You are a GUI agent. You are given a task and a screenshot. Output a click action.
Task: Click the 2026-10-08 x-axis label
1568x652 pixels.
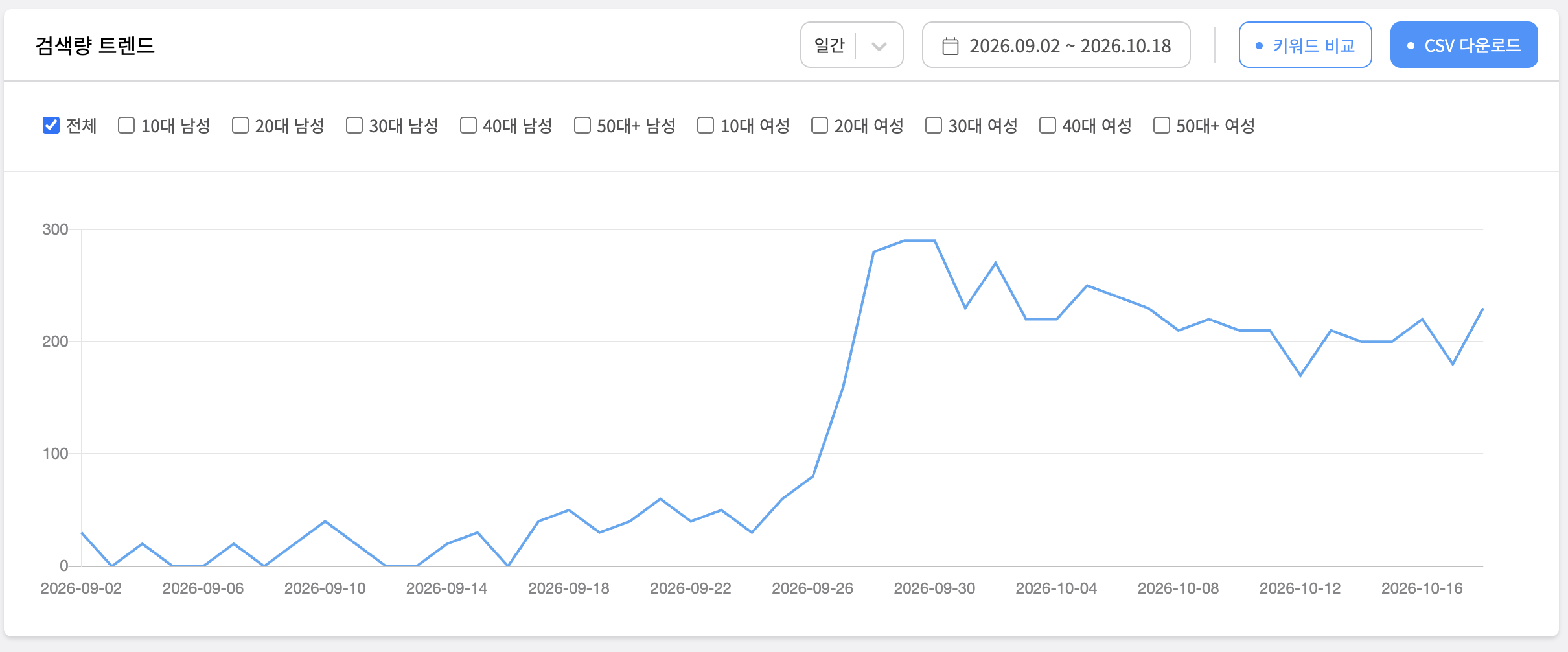1178,588
